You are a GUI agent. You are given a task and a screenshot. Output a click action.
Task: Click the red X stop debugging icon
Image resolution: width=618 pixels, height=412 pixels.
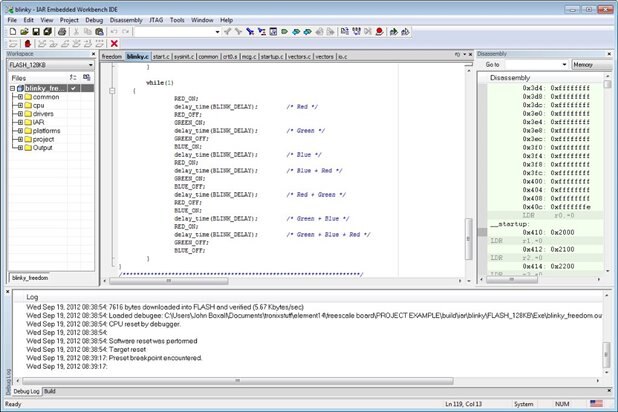[114, 44]
